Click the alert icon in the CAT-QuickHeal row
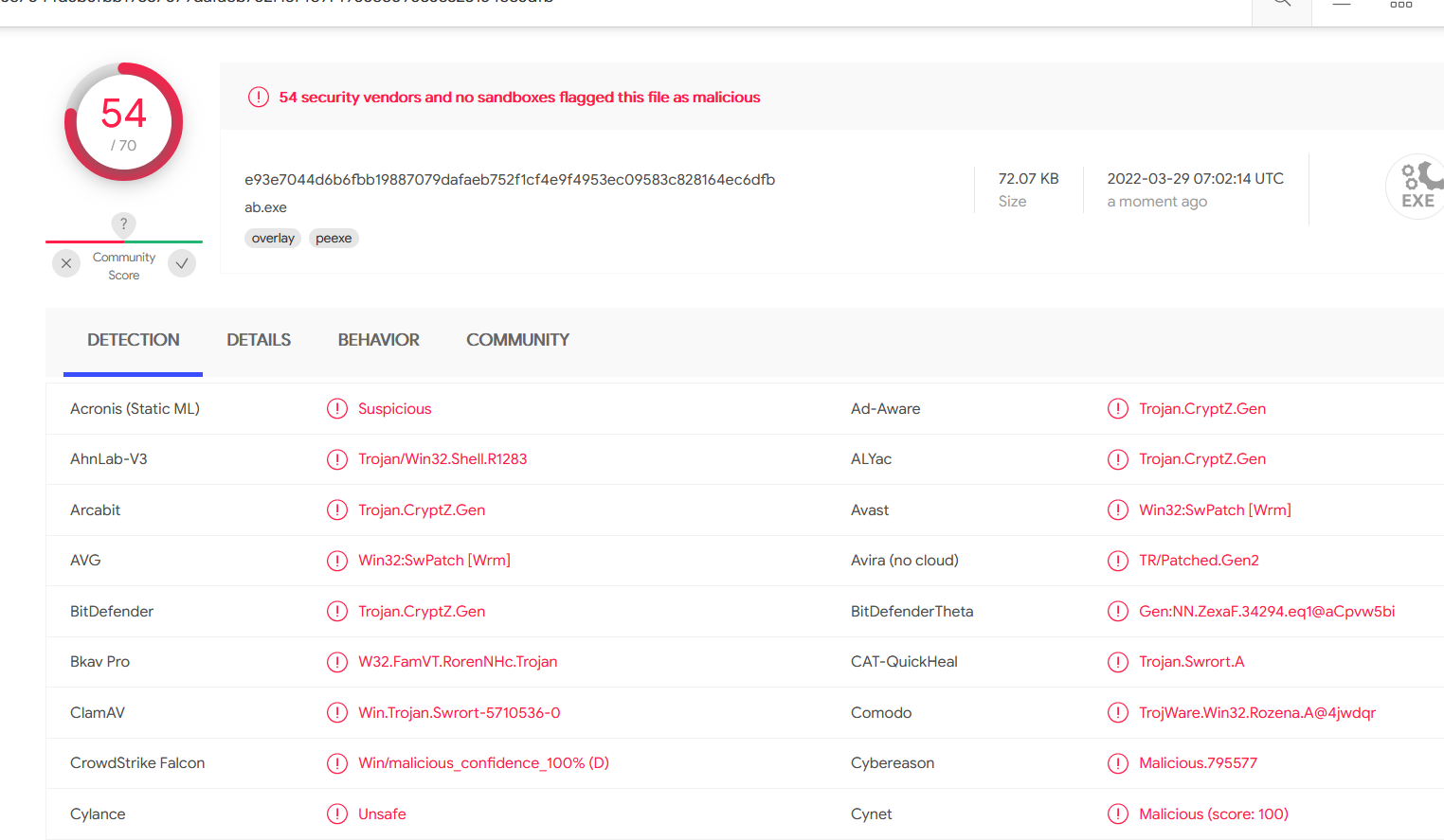The height and width of the screenshot is (840, 1444). point(1118,662)
